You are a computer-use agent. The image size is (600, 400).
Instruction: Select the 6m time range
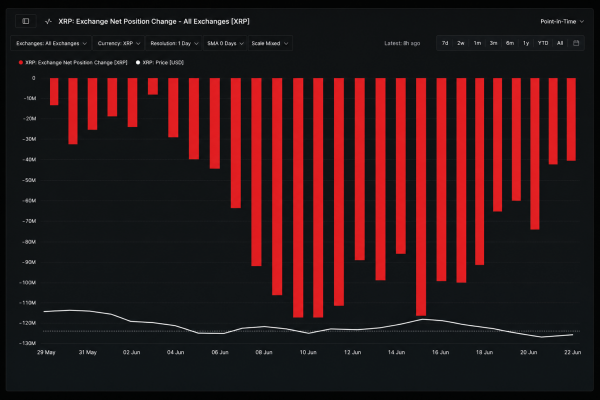pos(510,43)
